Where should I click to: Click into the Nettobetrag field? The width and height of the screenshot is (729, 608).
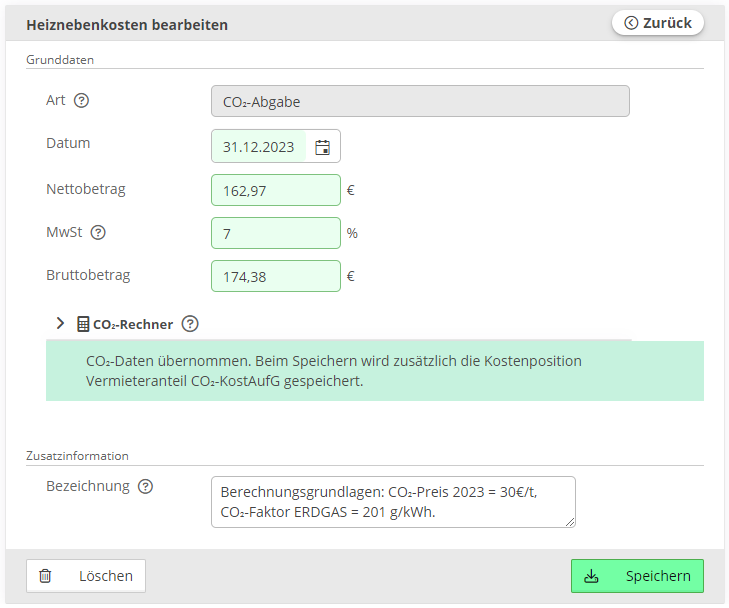[276, 190]
